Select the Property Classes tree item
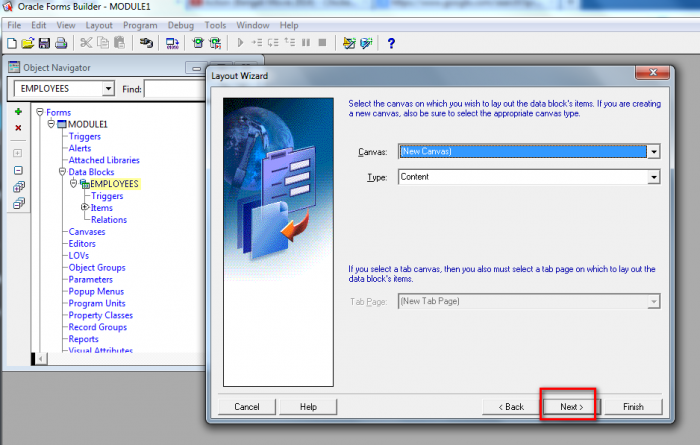This screenshot has width=700, height=445. click(101, 315)
